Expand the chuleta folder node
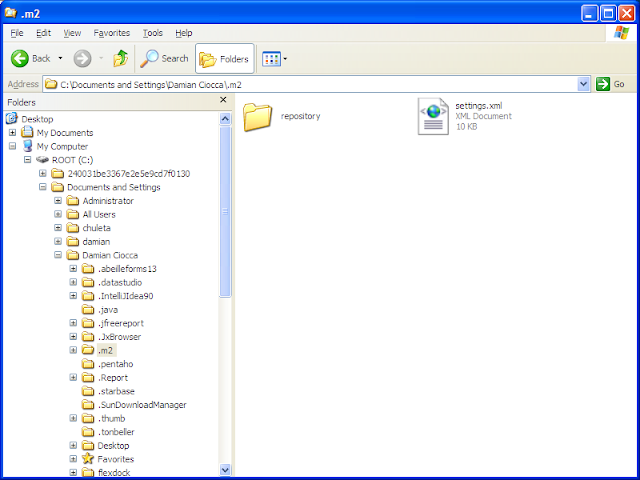 58,228
